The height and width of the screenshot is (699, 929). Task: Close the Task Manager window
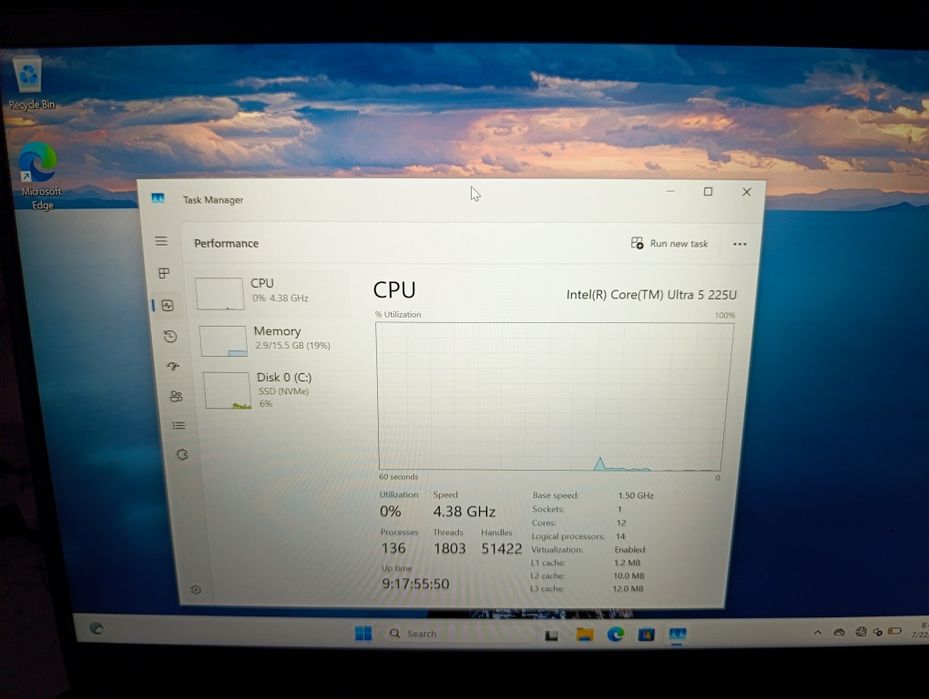click(747, 192)
